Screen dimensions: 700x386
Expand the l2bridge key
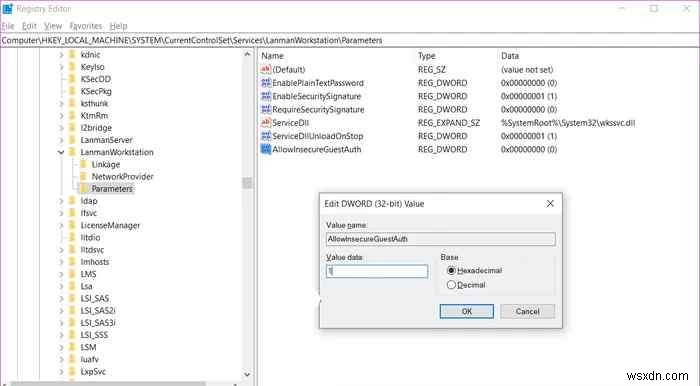point(61,128)
